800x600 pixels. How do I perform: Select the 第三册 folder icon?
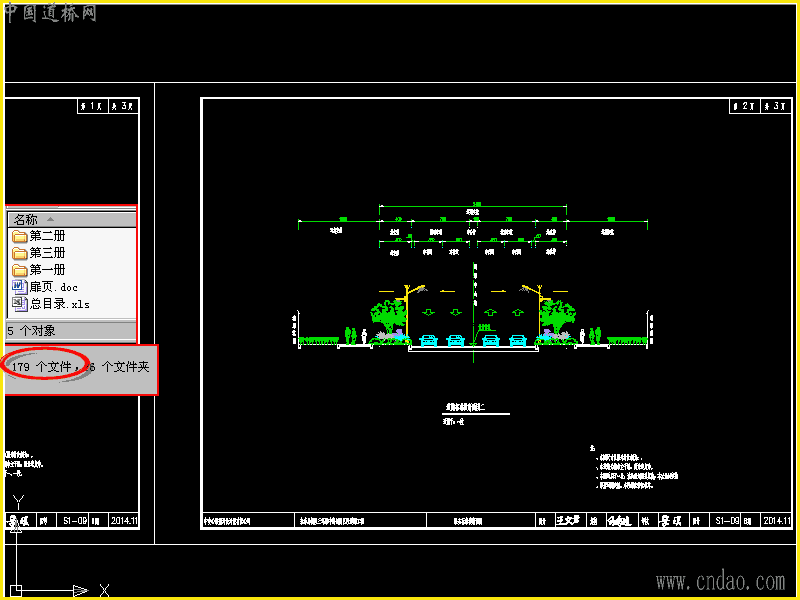pos(19,253)
